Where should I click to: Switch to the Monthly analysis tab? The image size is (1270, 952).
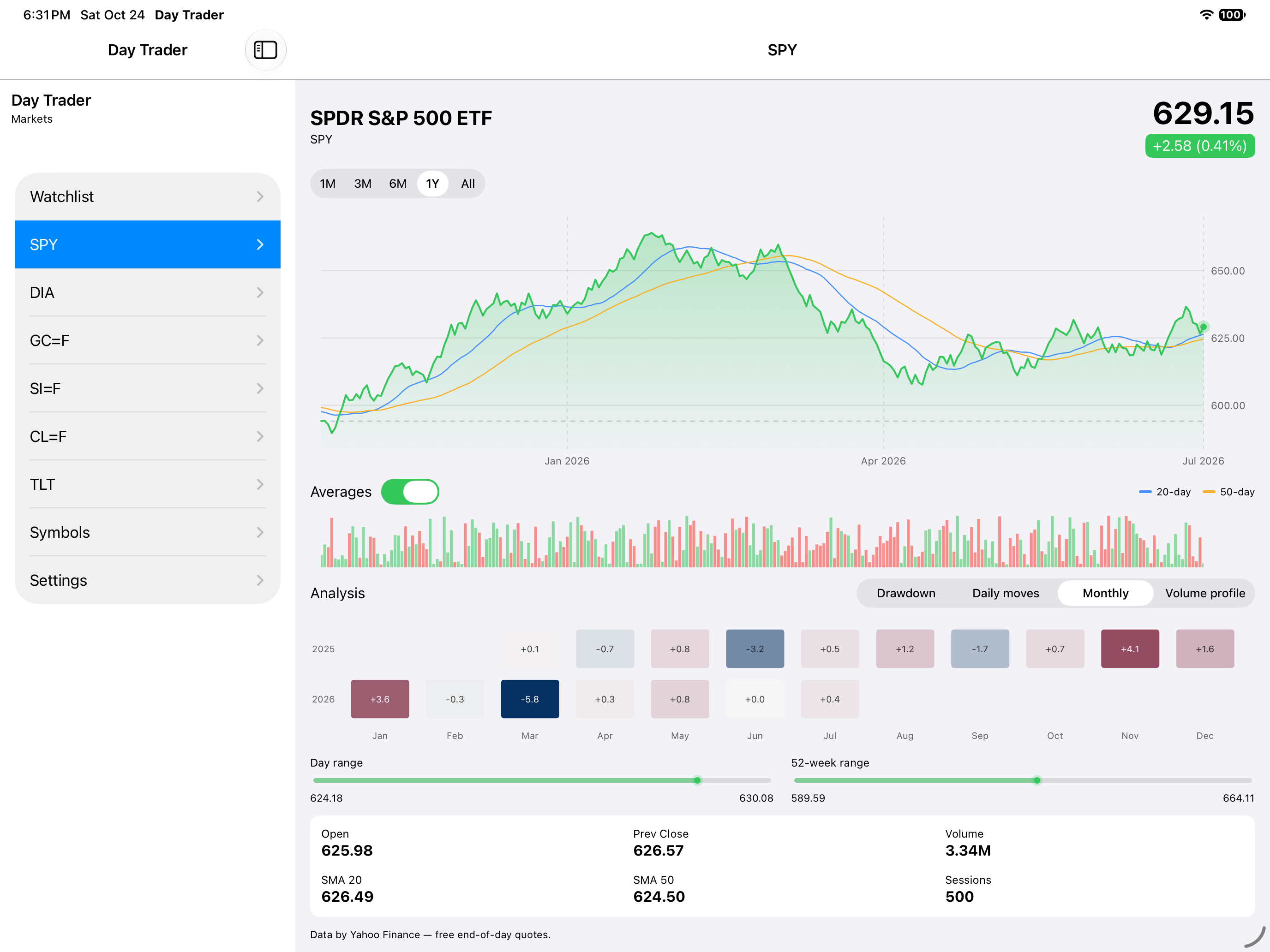[x=1105, y=593]
